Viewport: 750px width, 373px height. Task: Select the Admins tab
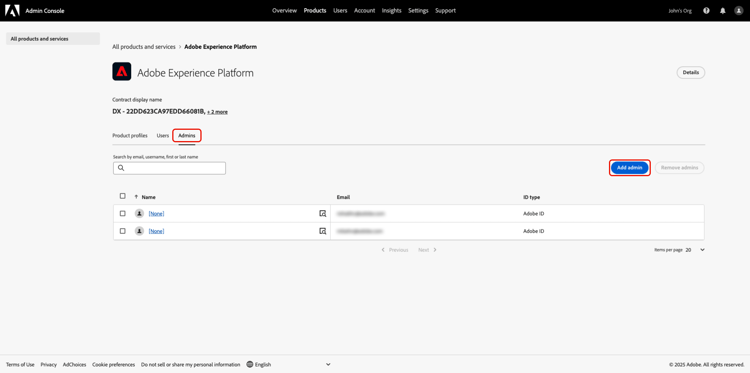pos(187,136)
